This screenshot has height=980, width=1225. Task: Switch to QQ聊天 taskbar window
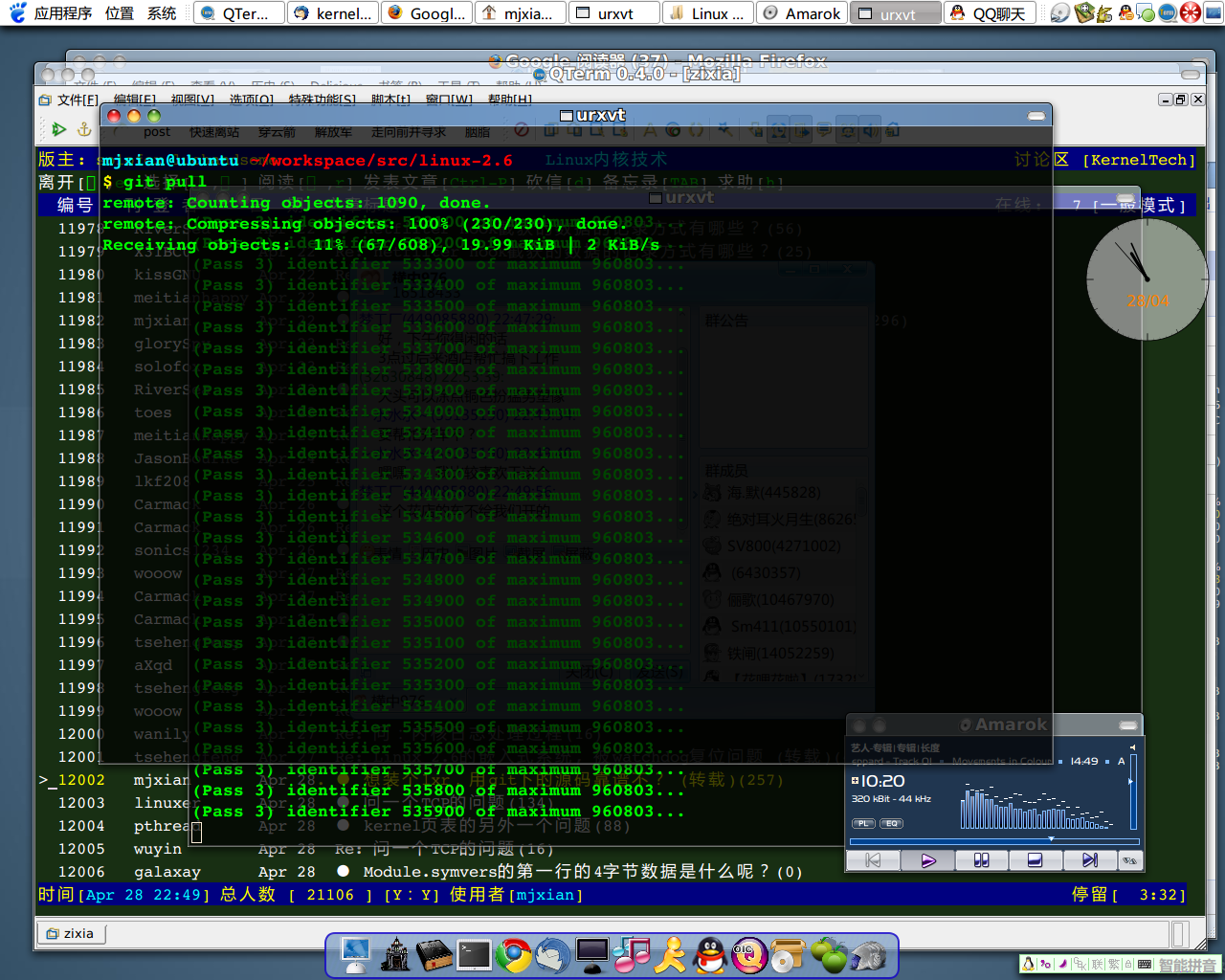(x=990, y=13)
